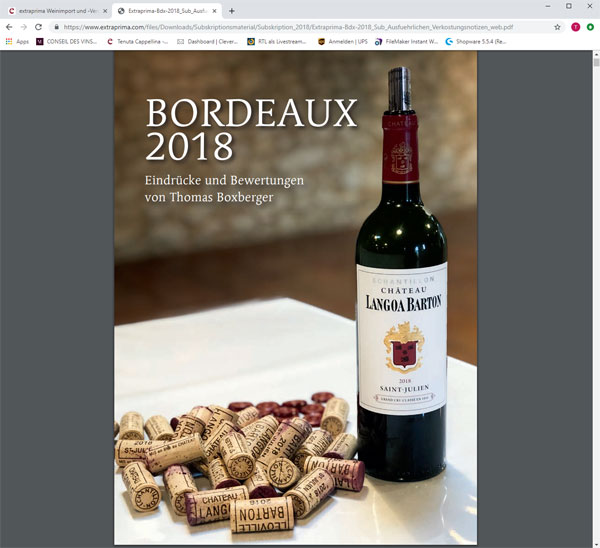Reload the current PDF page
The image size is (600, 548).
click(38, 27)
